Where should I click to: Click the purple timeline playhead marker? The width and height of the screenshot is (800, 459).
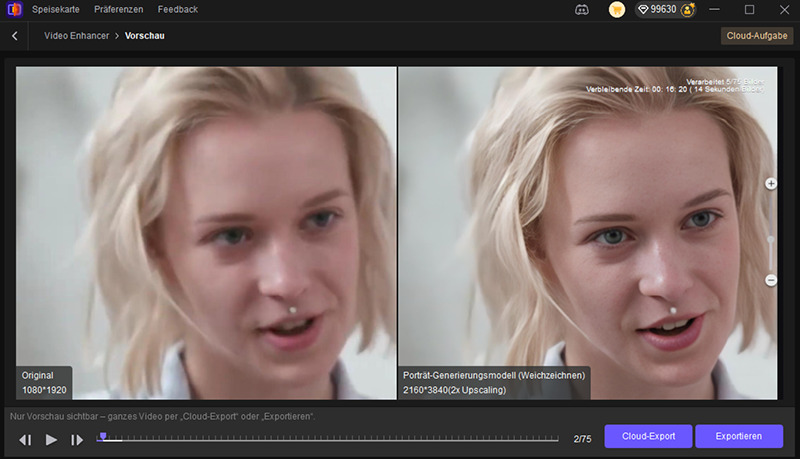(103, 436)
